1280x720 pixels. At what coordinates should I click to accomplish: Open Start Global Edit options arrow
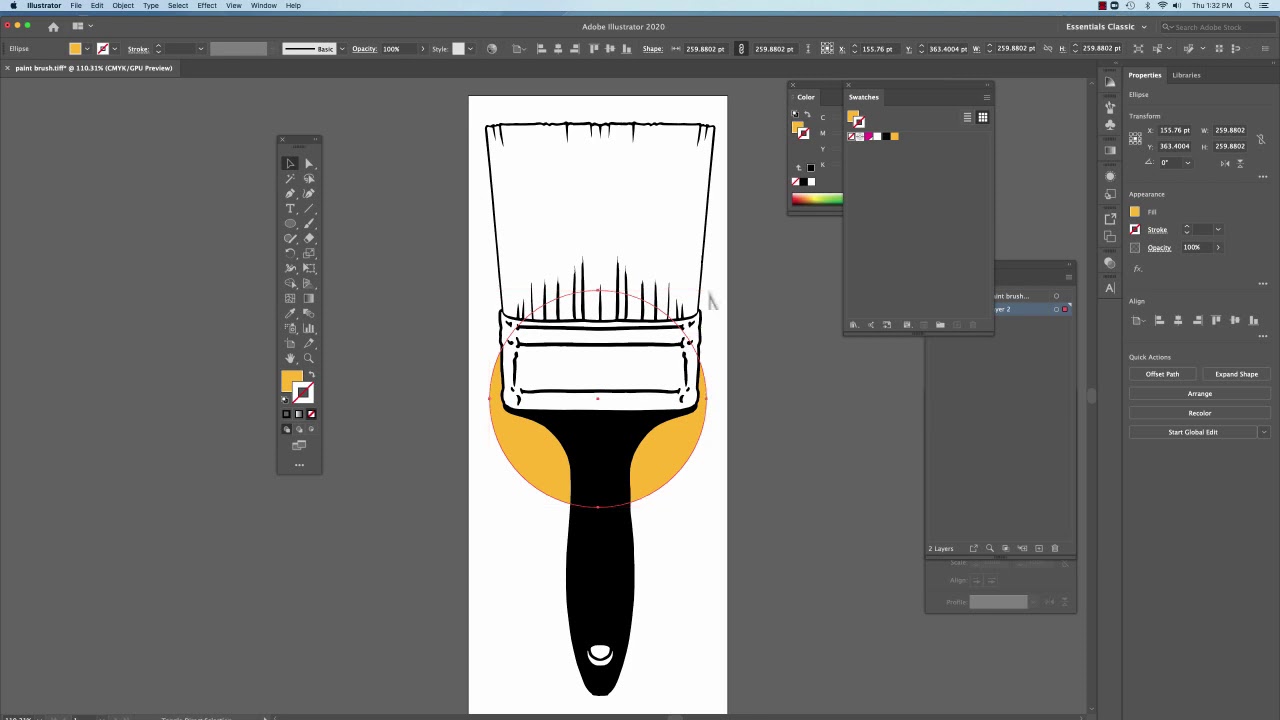click(x=1264, y=432)
